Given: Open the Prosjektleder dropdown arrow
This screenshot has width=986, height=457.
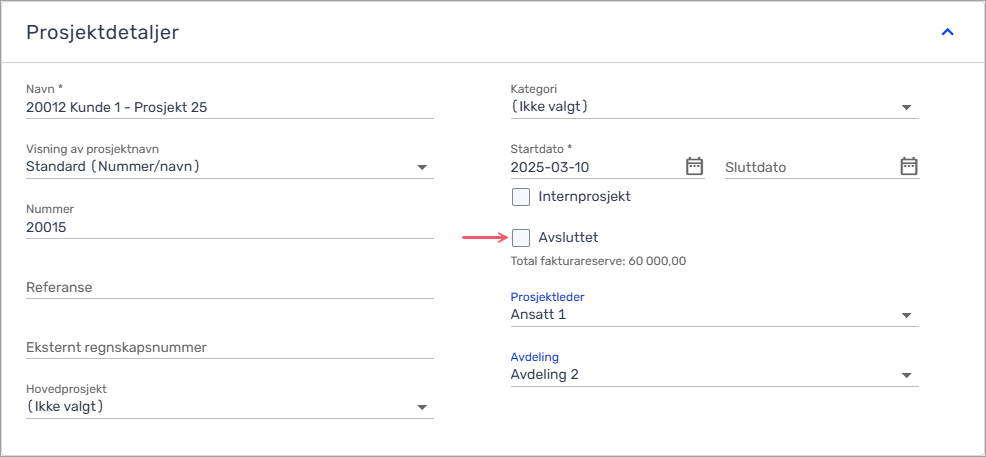Looking at the screenshot, I should point(906,315).
